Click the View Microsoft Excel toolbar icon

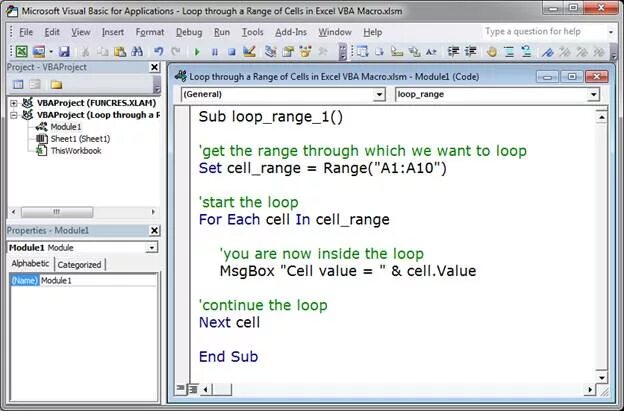point(21,51)
